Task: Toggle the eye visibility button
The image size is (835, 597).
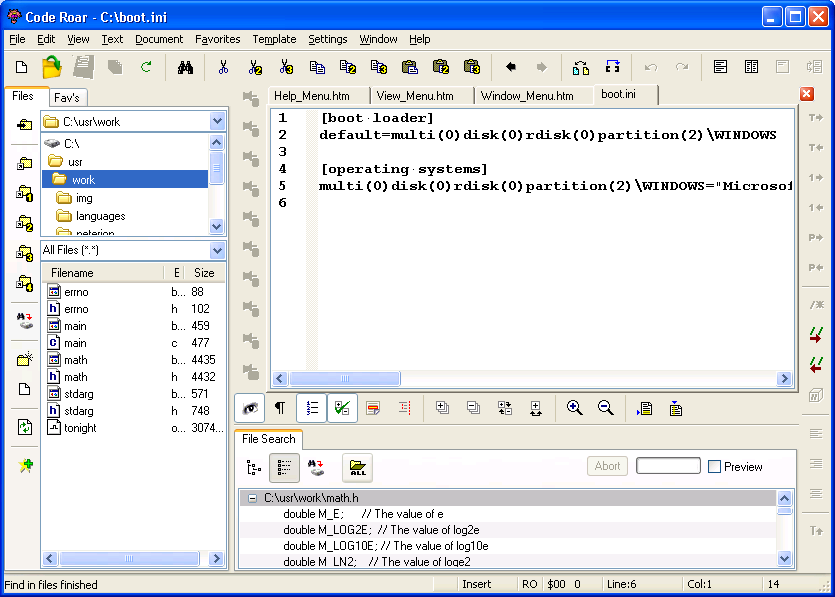Action: pos(250,408)
